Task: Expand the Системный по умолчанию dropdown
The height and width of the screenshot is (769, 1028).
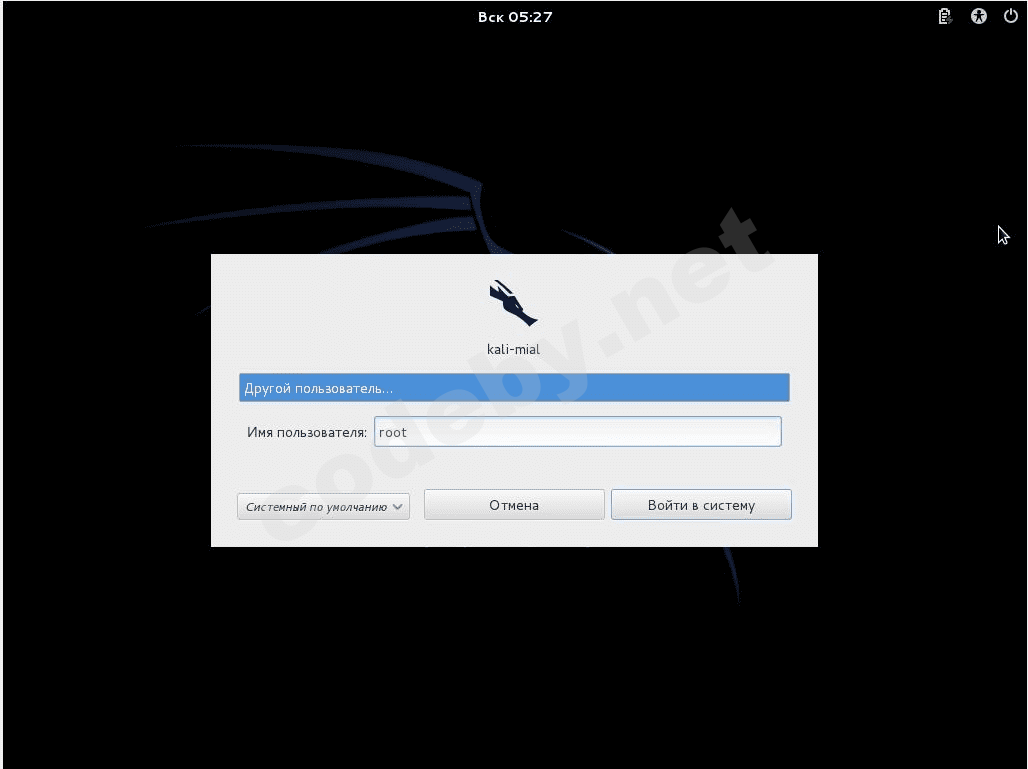Action: [323, 507]
